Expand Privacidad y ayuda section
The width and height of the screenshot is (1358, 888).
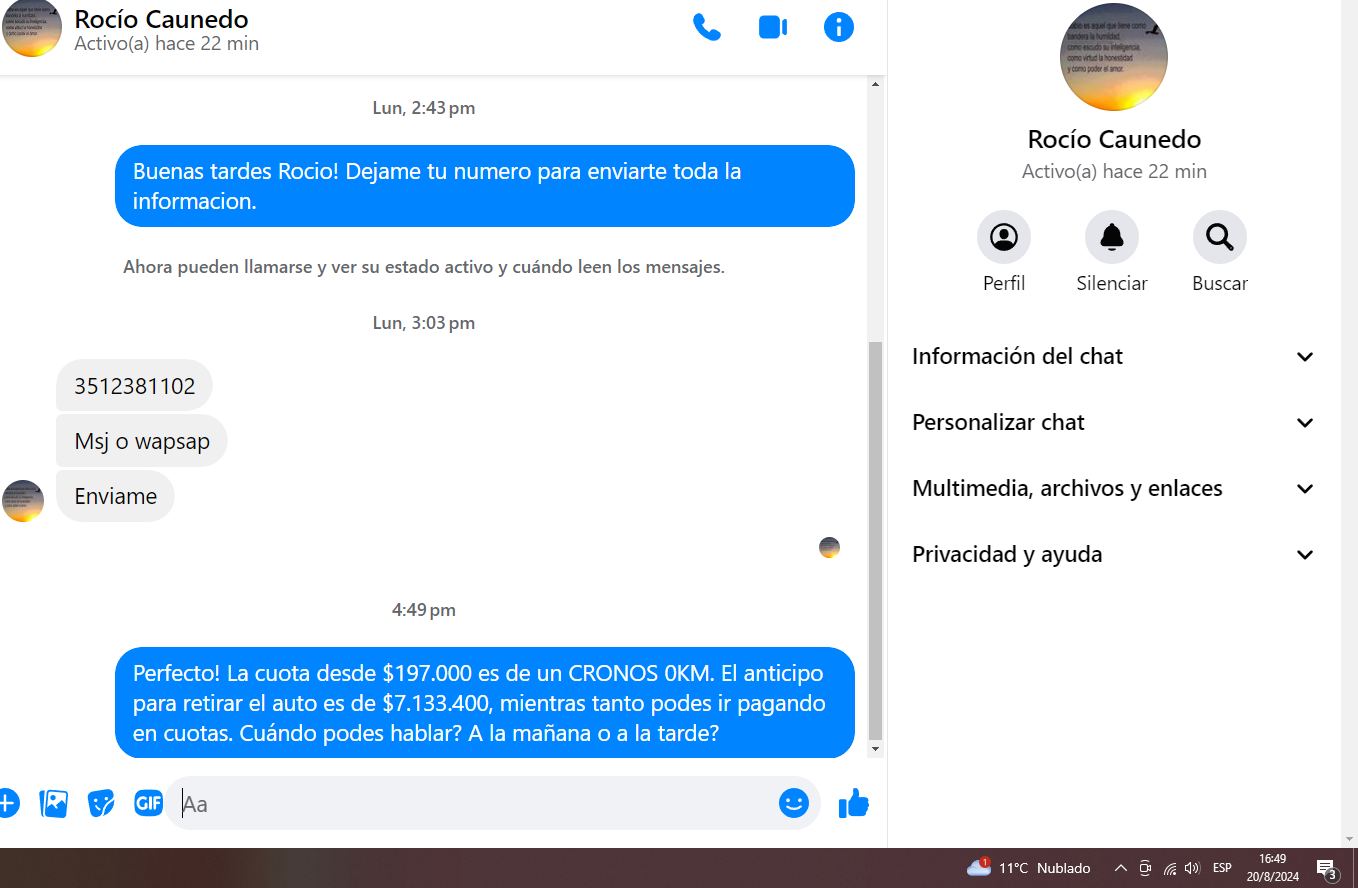click(1113, 555)
